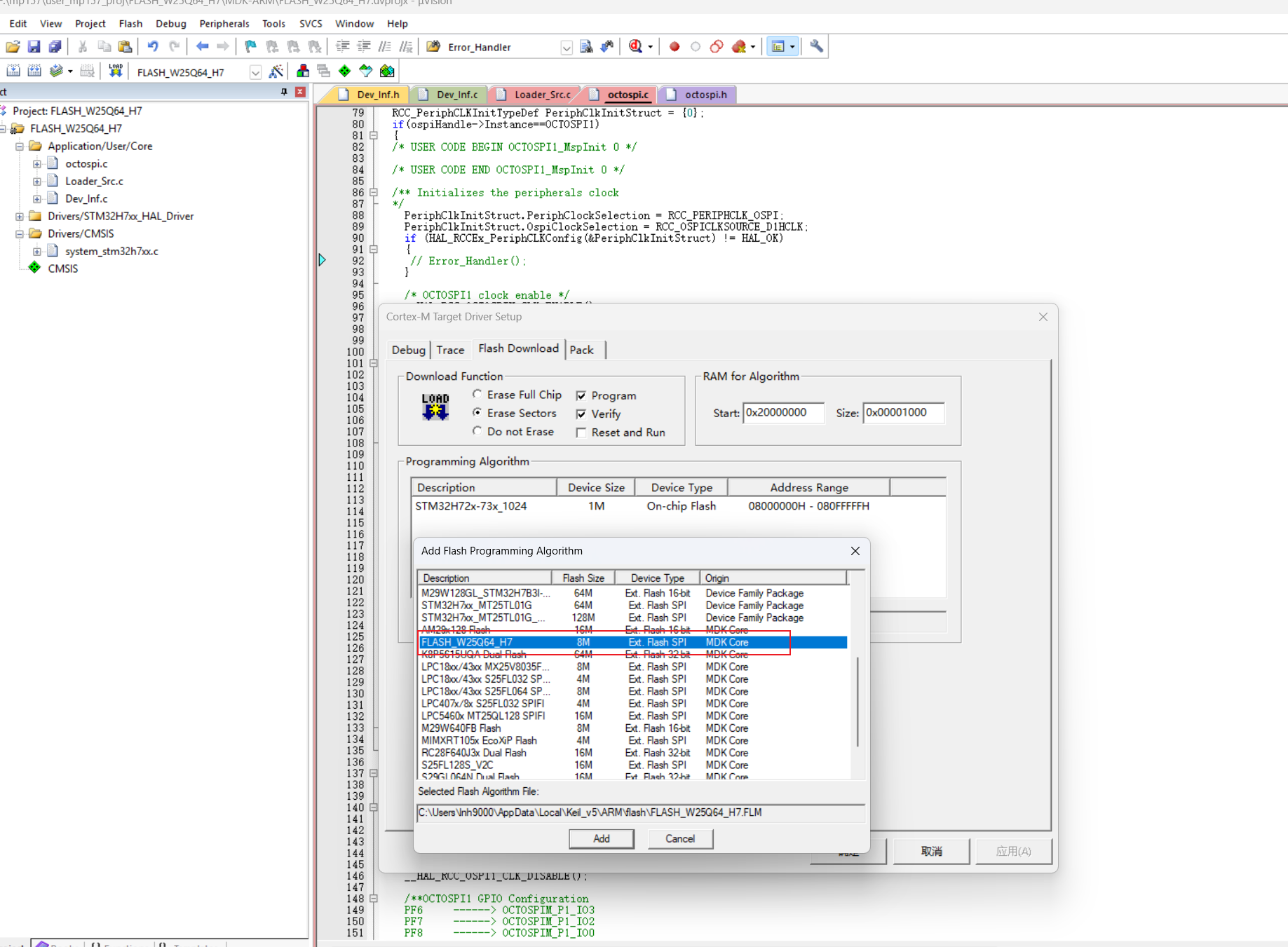Select the S25FL128S_V2C algorithm row

tap(632, 765)
